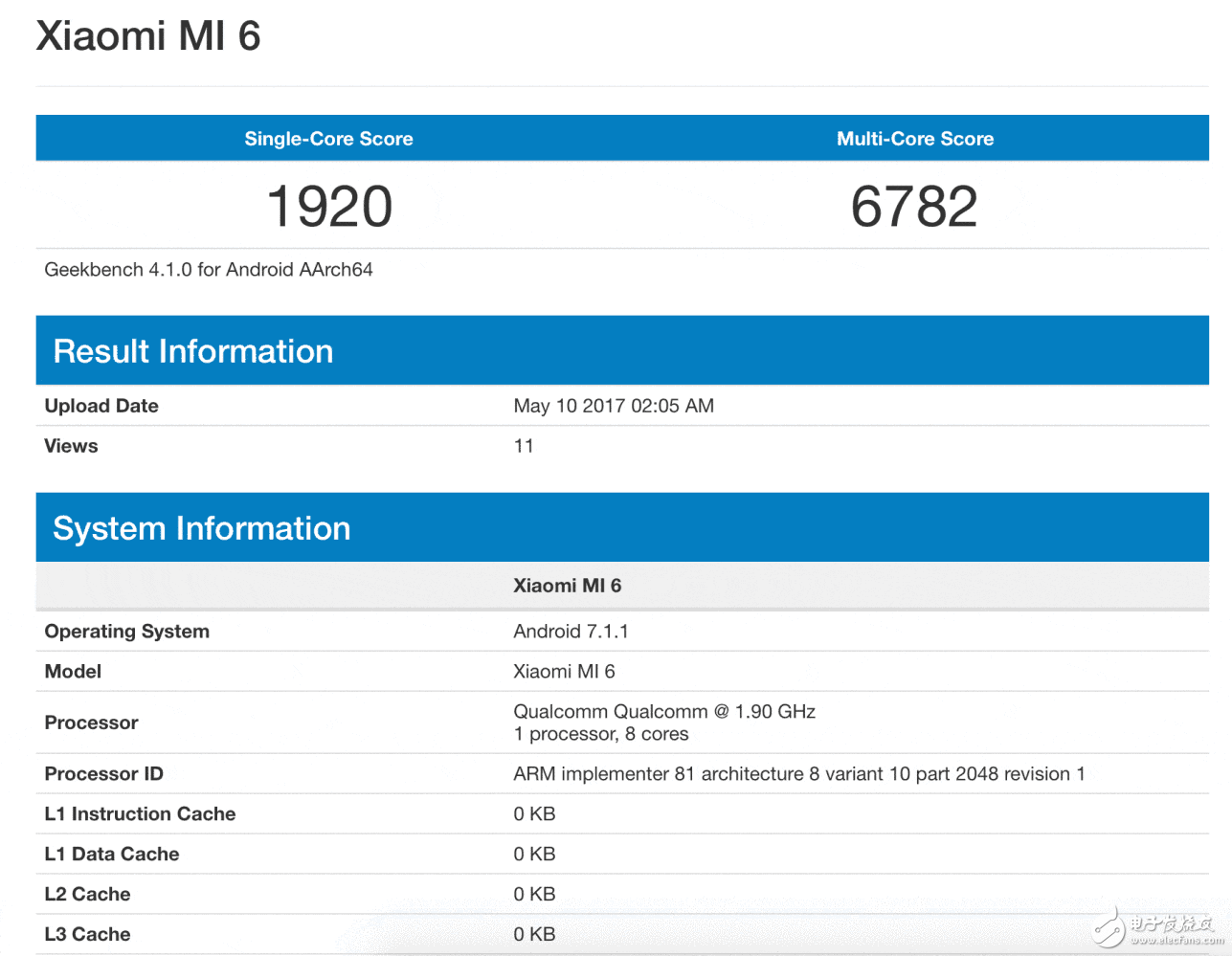Click the single-core score value 1920
Viewport: 1232px width, 956px height.
328,207
